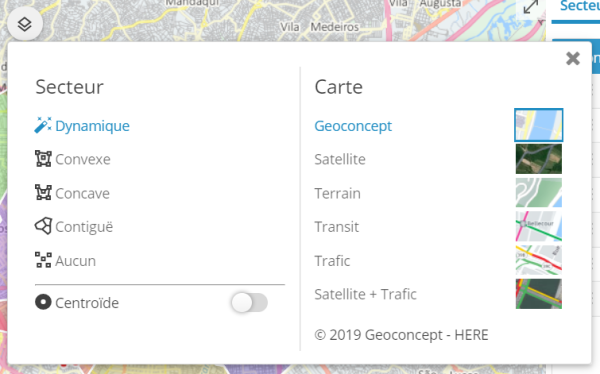Viewport: 600px width, 374px height.
Task: Click the Trafic preview thumbnail
Action: pyautogui.click(x=539, y=260)
